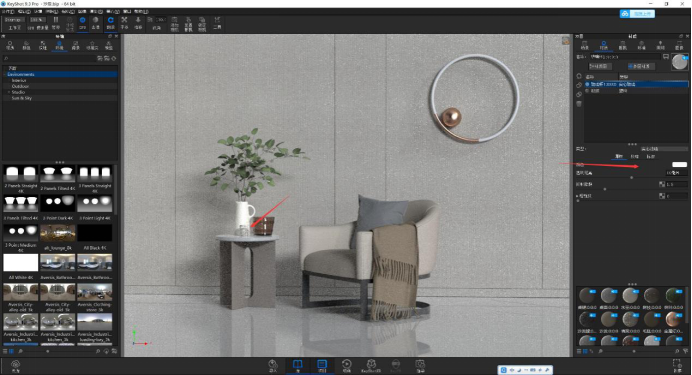Click the blue cloud upload button
This screenshot has height=375, width=692.
tap(637, 14)
